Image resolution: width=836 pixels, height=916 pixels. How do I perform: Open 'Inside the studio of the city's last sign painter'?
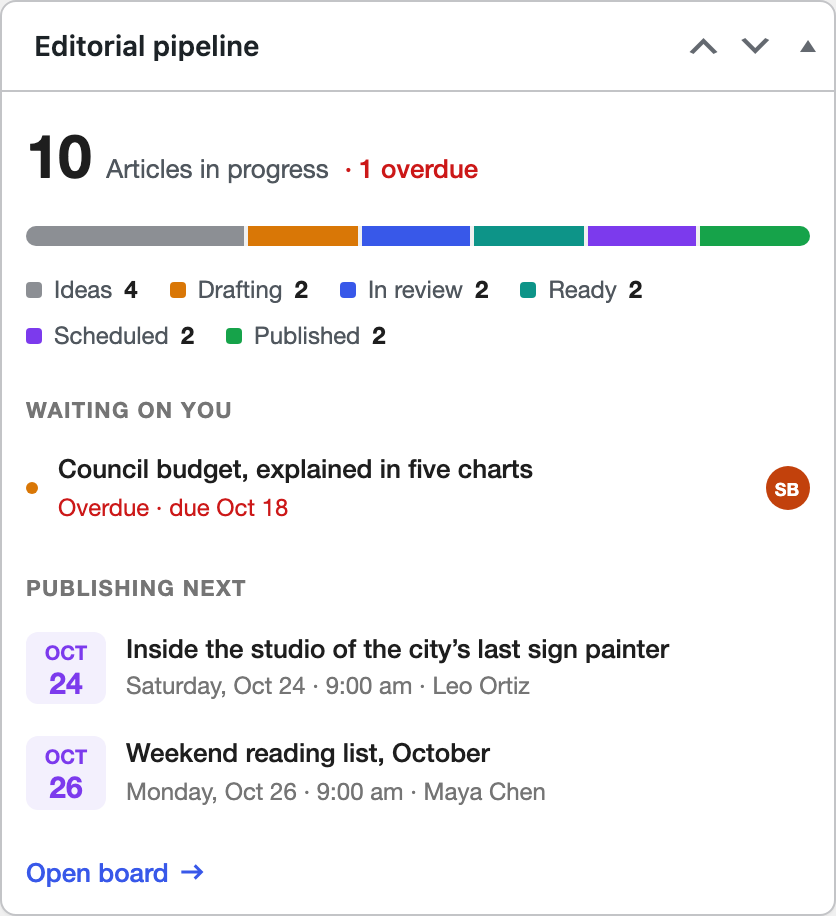397,650
